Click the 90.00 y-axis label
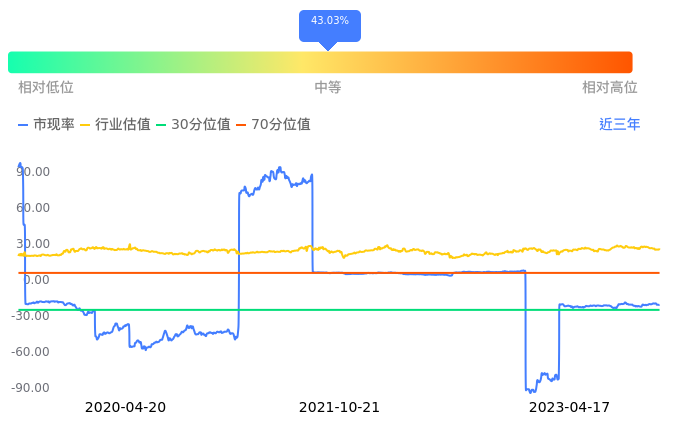 pyautogui.click(x=34, y=172)
